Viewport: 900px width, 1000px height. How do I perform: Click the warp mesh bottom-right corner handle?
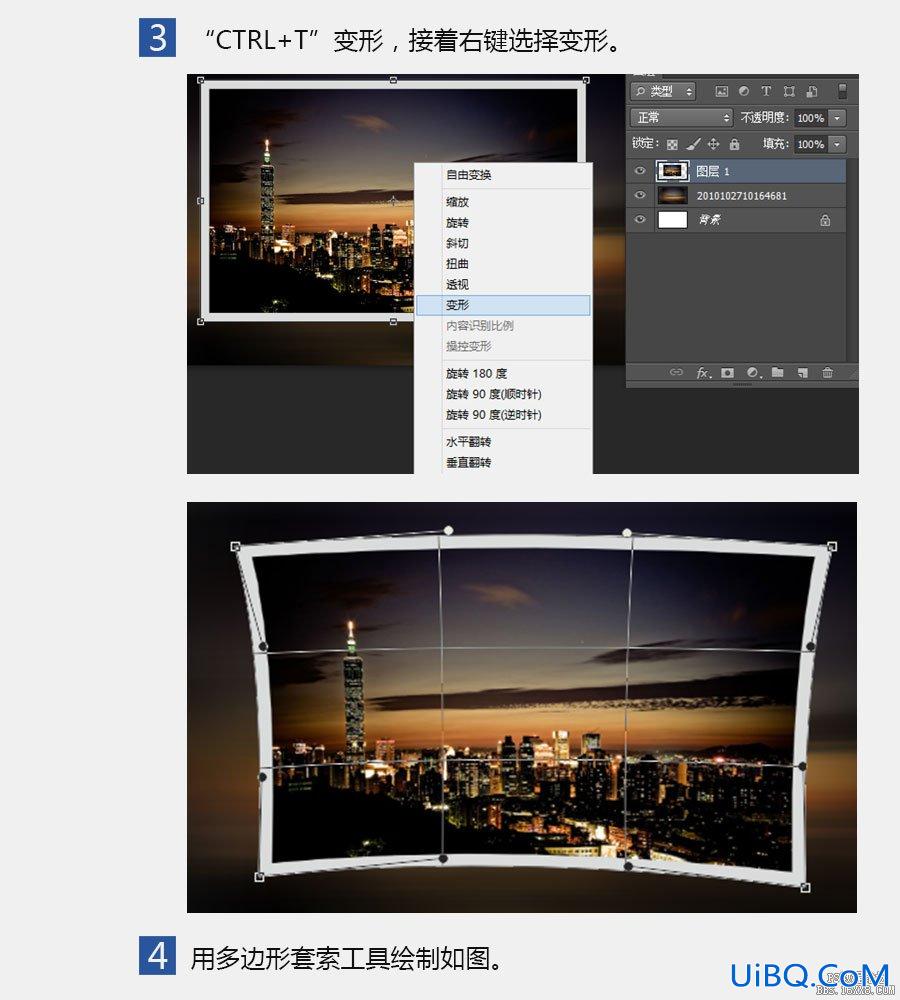tap(806, 888)
